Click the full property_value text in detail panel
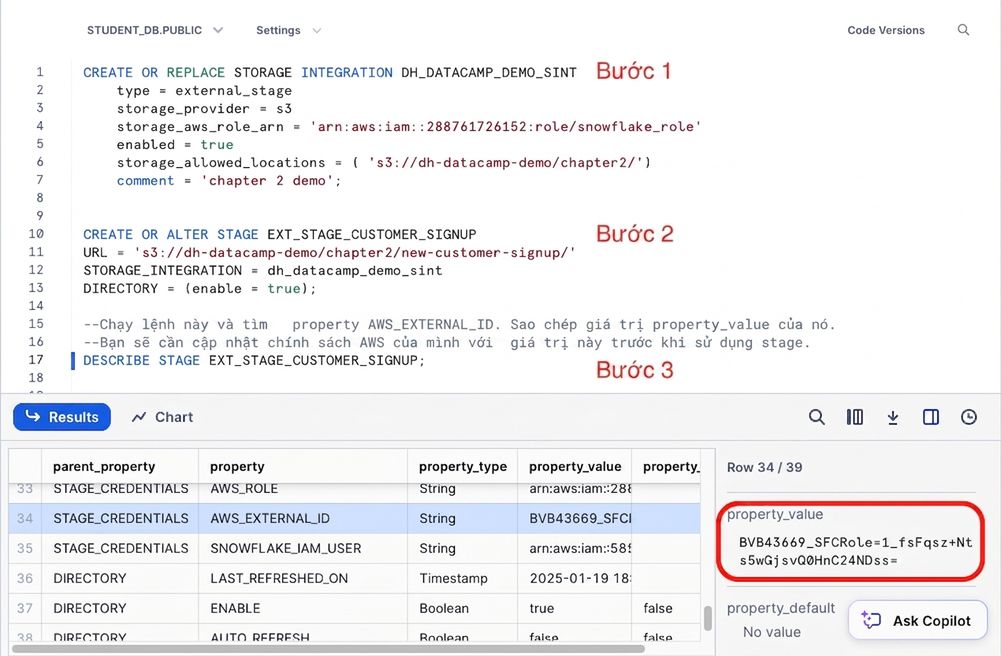 (855, 551)
